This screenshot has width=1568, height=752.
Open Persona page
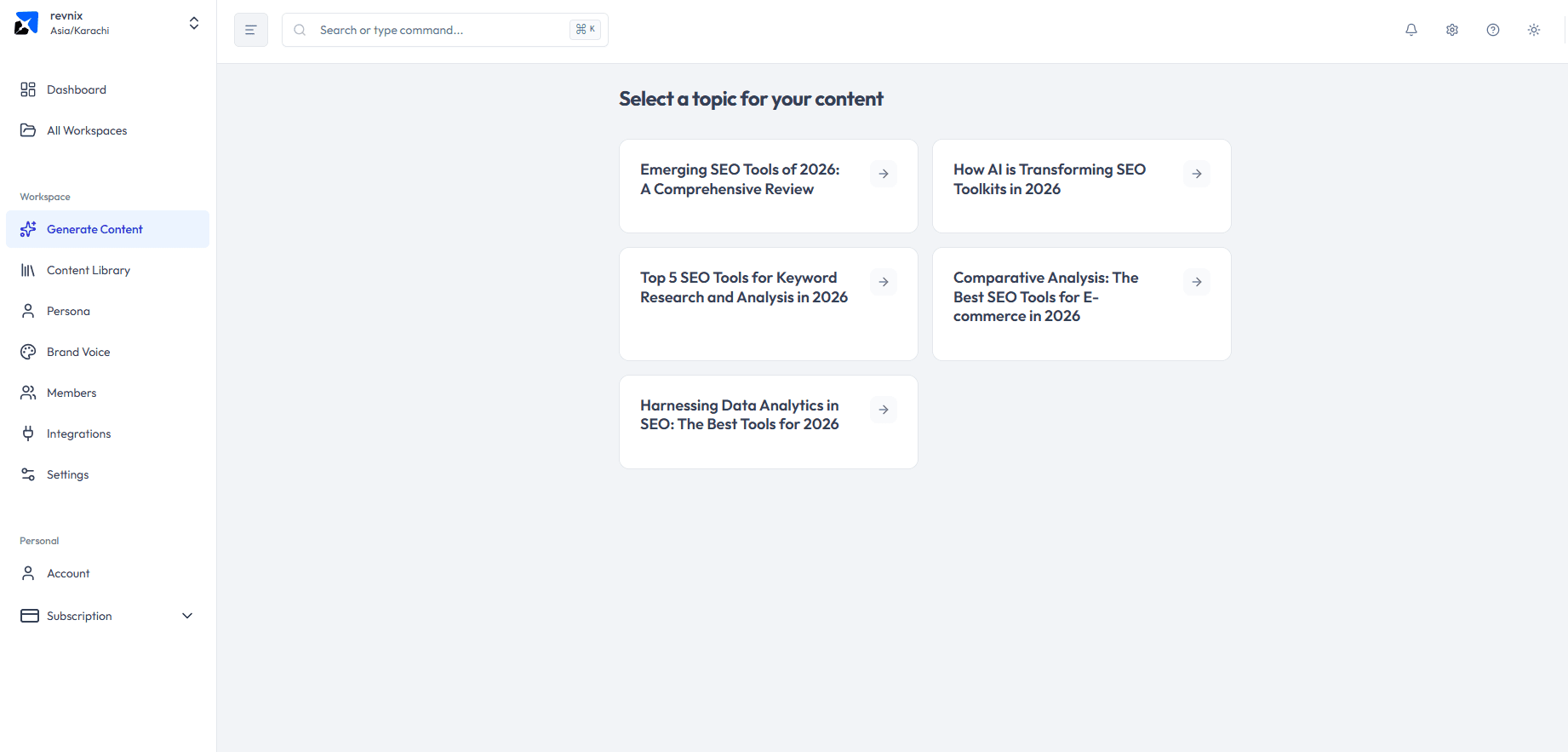(x=107, y=311)
